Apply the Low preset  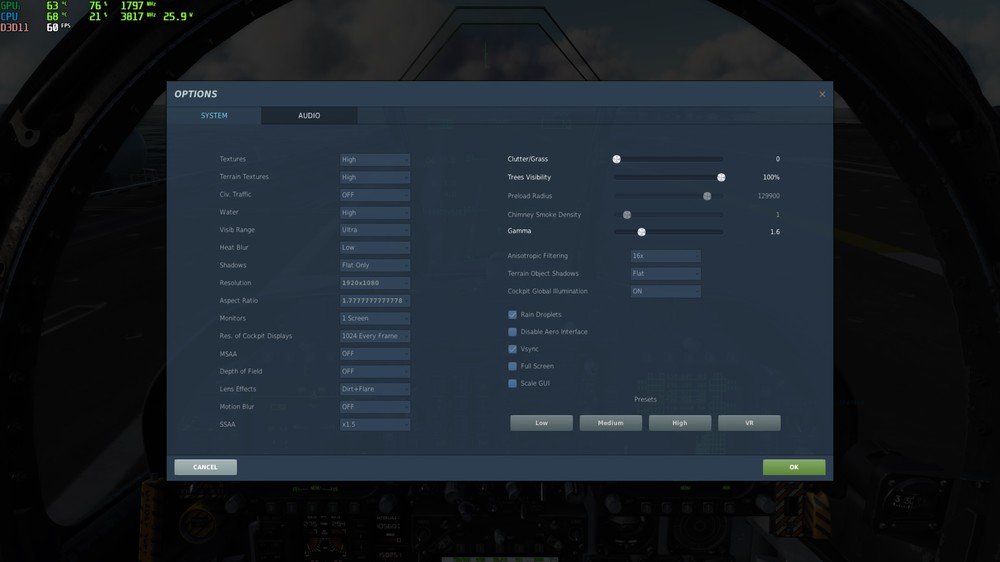coord(541,423)
